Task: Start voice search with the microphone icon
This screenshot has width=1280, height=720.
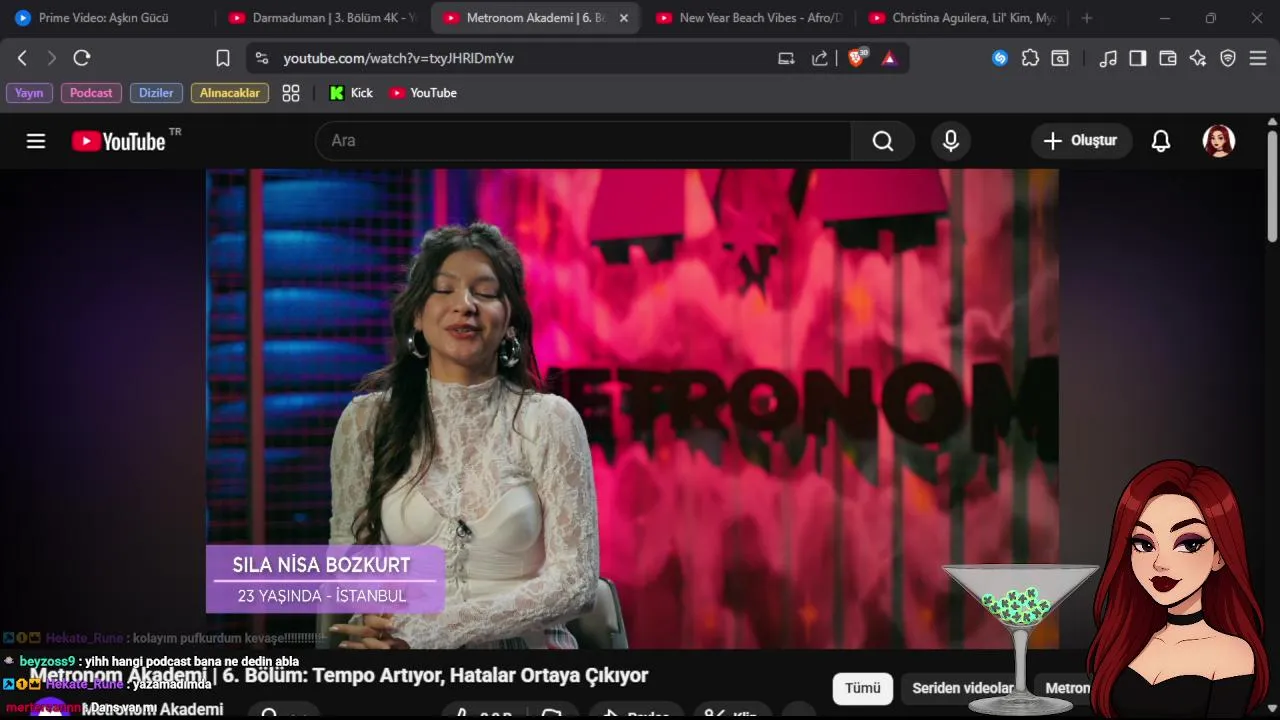Action: pos(951,141)
